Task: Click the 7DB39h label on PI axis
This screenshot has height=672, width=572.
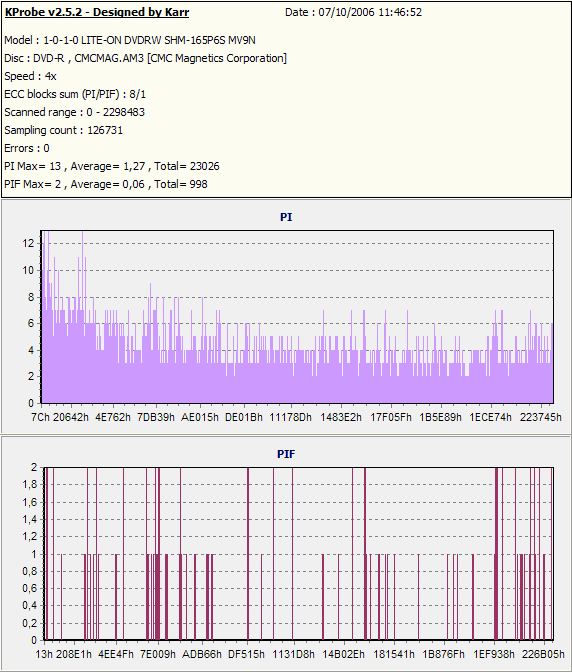Action: click(156, 417)
